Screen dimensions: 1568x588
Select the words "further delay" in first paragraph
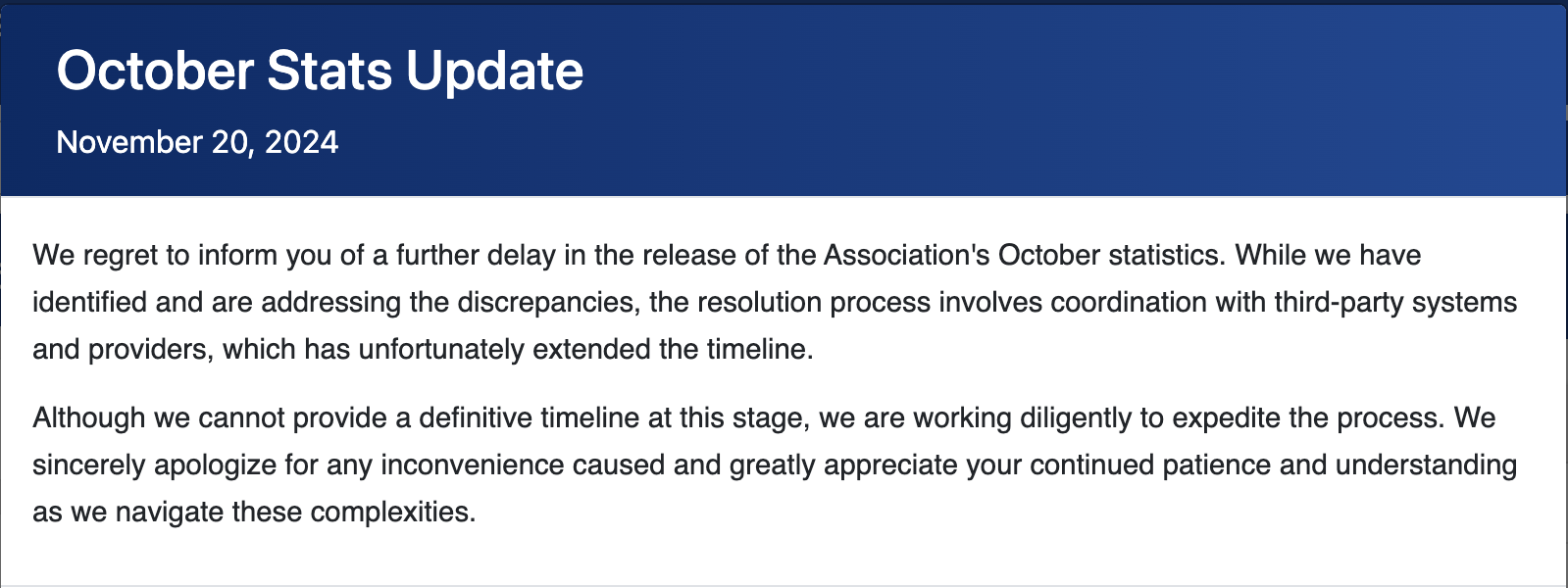tap(476, 256)
